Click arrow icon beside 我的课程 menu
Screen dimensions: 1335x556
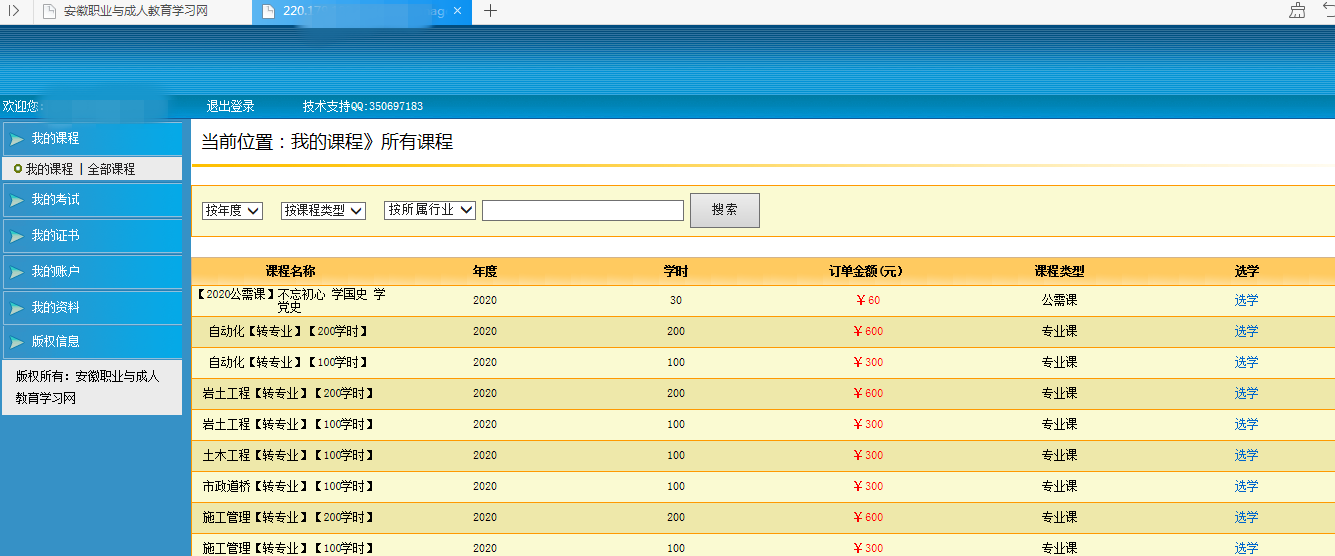pyautogui.click(x=17, y=139)
